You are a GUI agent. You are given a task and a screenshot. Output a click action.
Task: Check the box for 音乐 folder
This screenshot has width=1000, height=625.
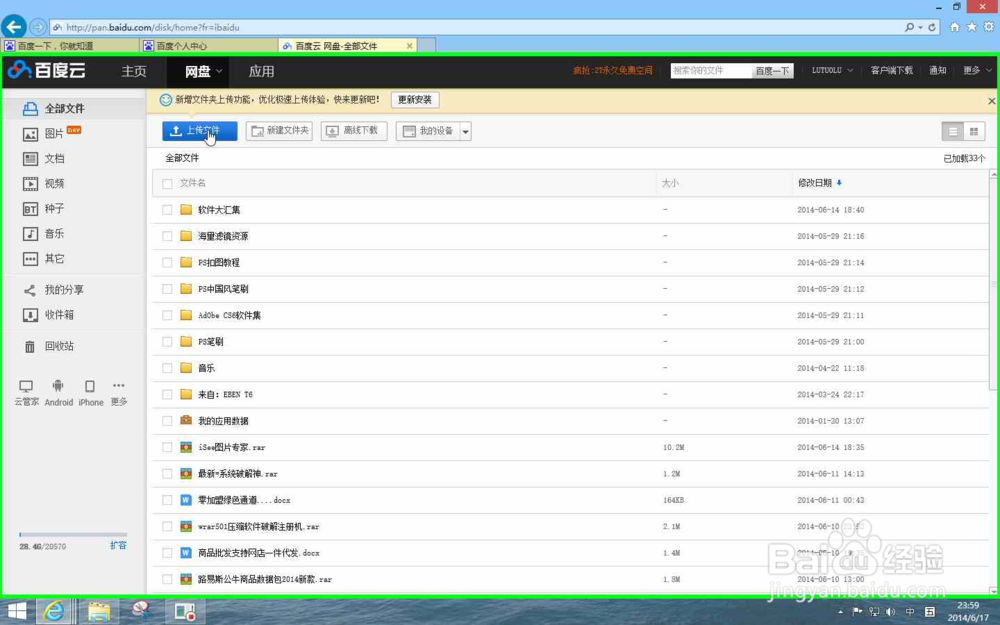[x=167, y=368]
